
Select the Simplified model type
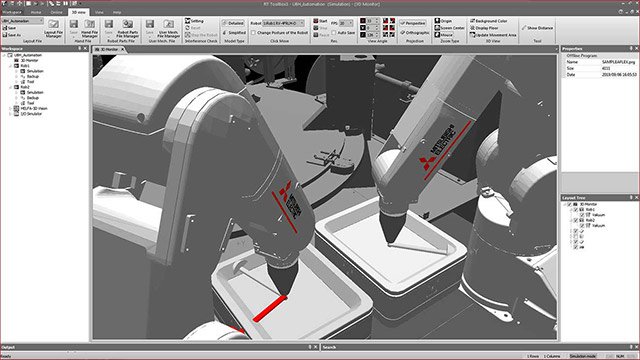click(234, 33)
